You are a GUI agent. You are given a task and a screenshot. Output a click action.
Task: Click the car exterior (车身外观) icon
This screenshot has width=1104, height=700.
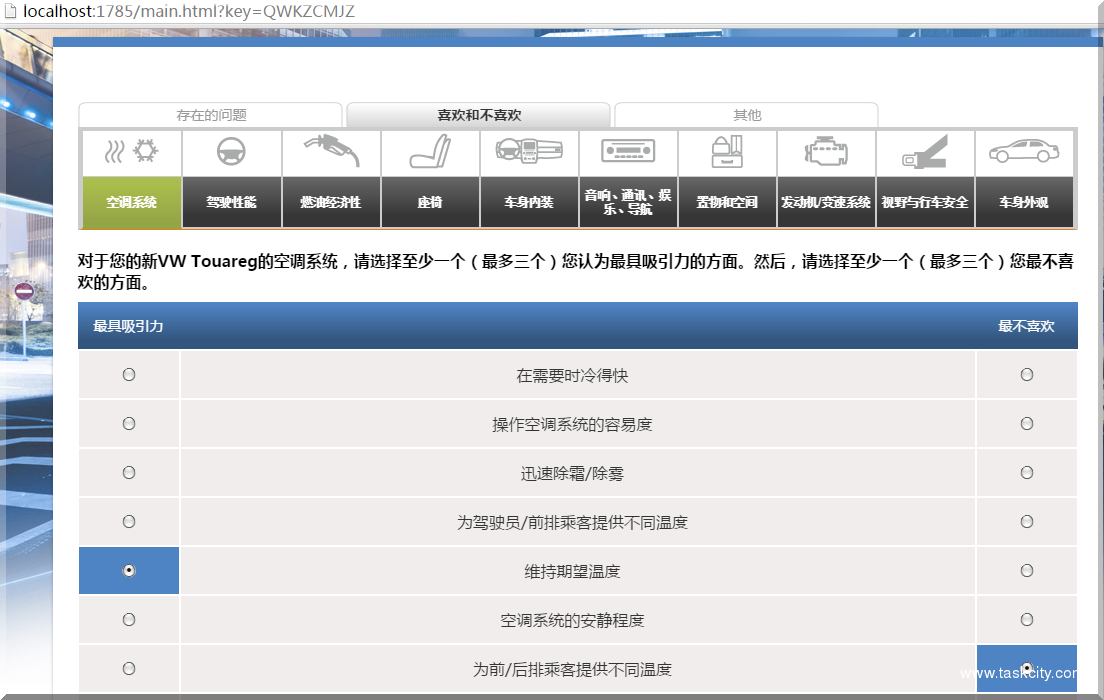tap(1024, 153)
